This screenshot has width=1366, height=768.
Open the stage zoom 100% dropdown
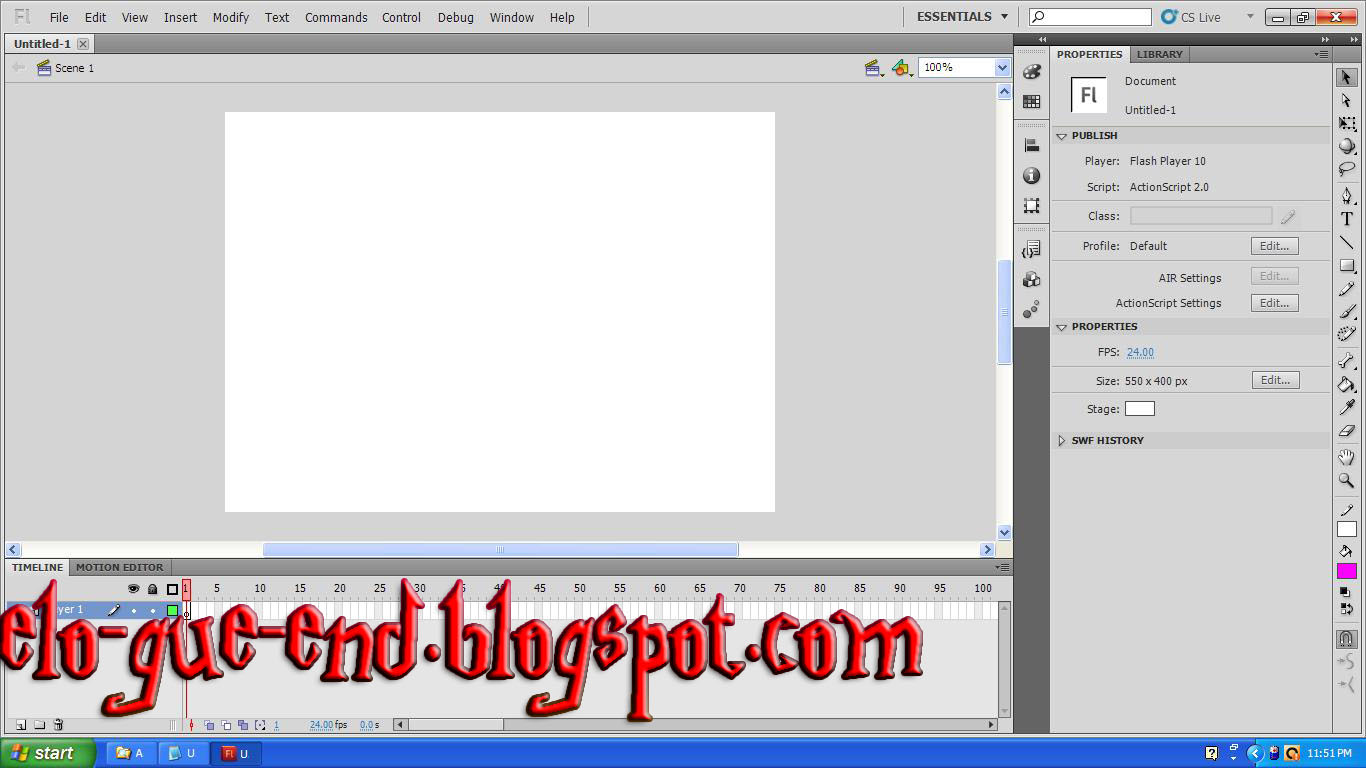pyautogui.click(x=1002, y=67)
